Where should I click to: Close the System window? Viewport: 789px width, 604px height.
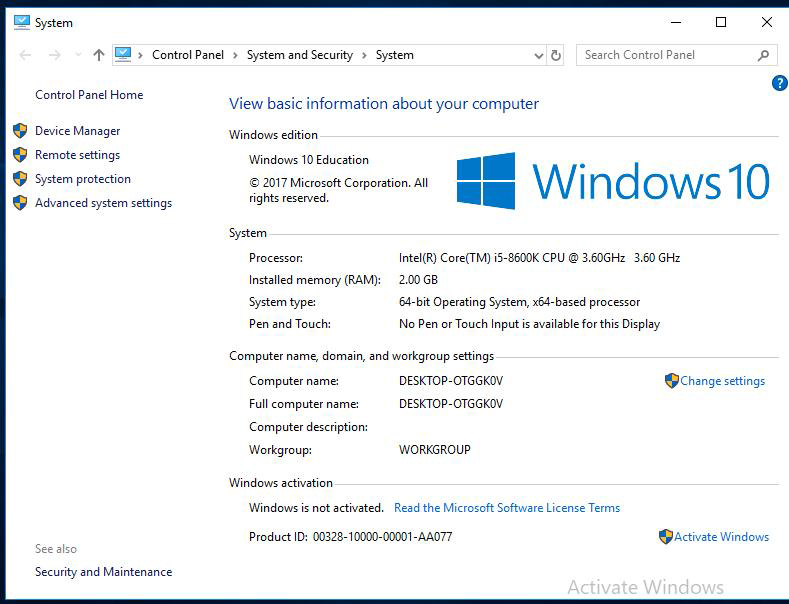click(x=767, y=22)
